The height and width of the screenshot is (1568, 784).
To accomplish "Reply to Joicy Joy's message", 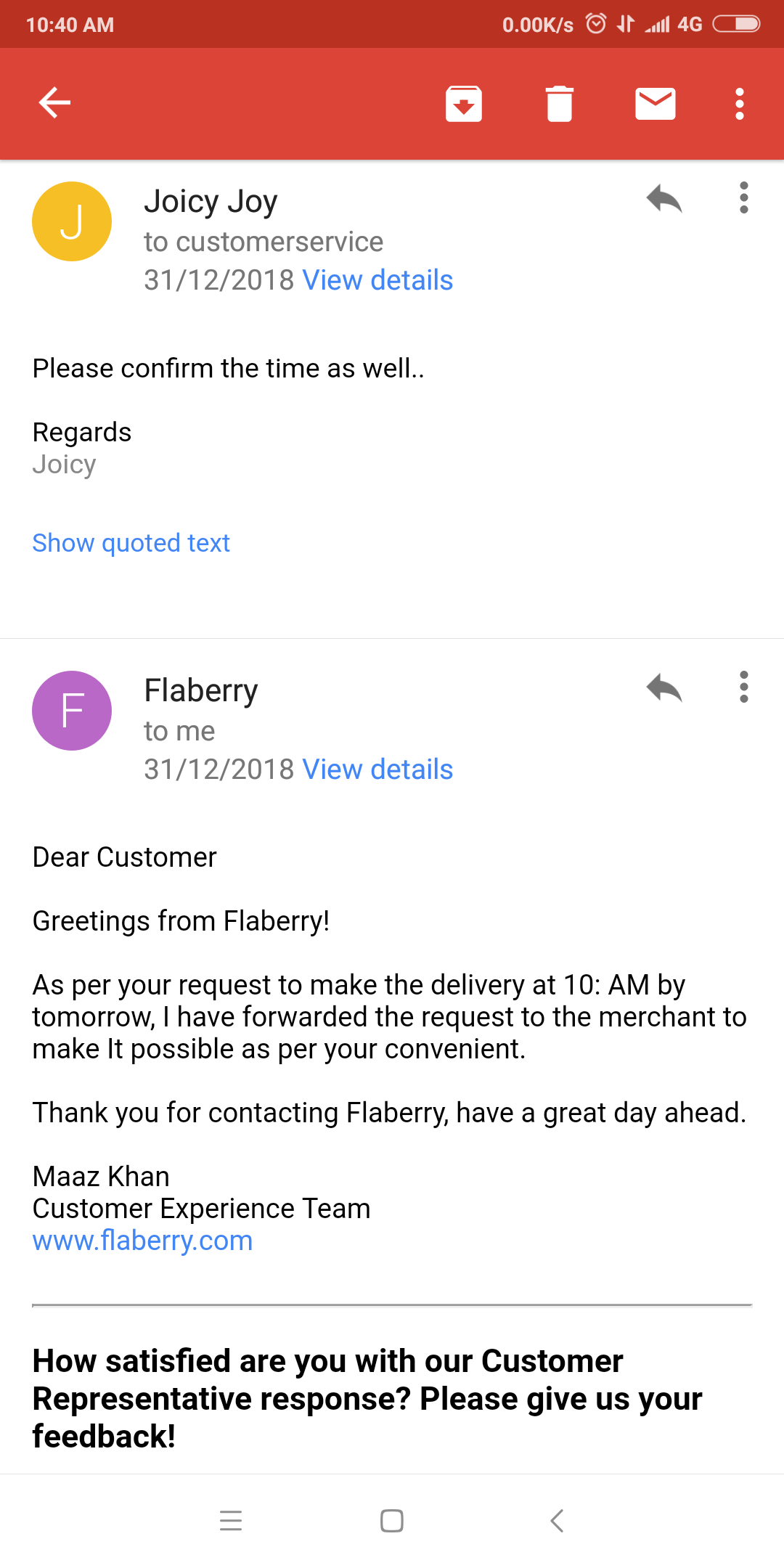I will click(664, 198).
